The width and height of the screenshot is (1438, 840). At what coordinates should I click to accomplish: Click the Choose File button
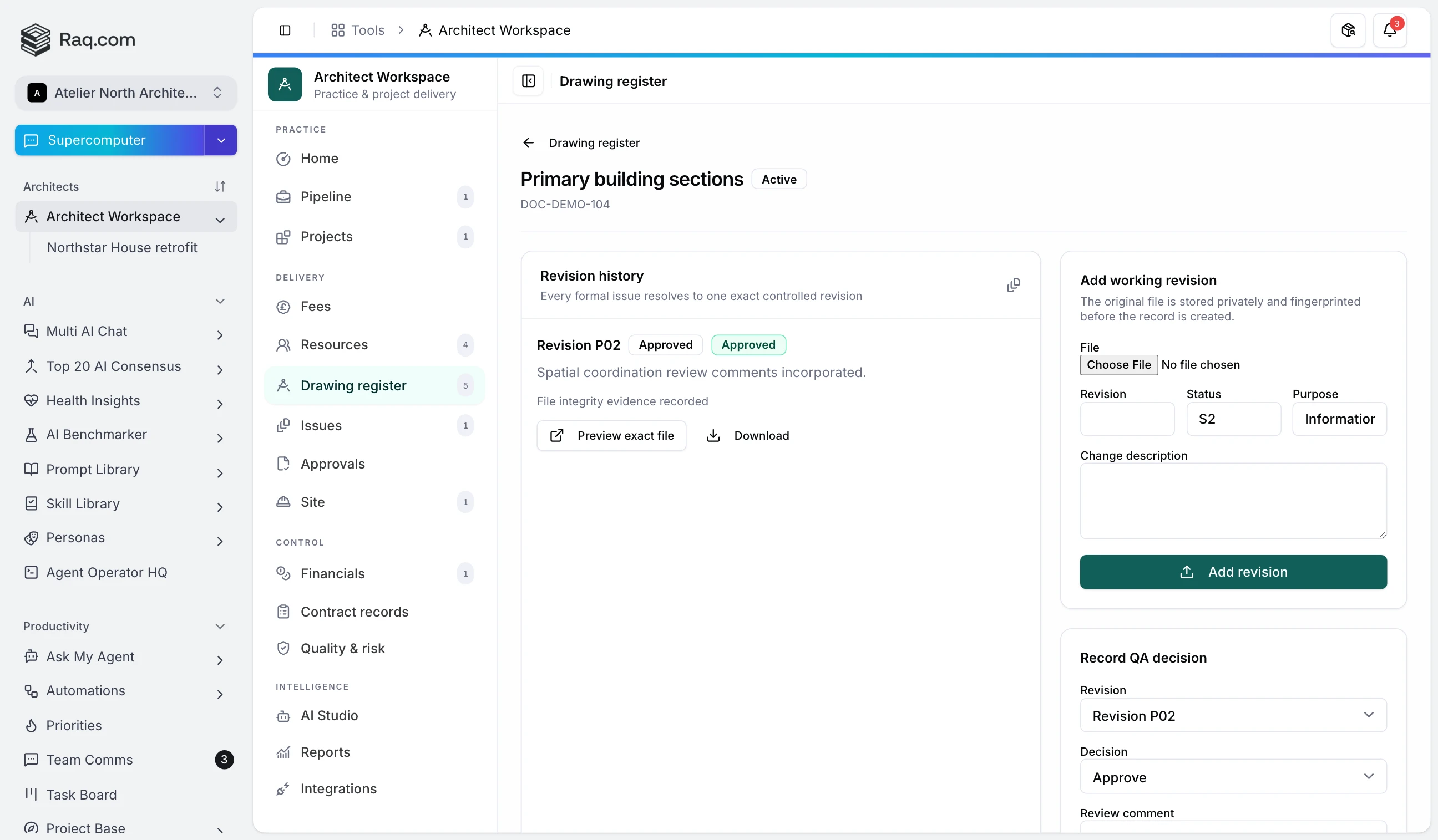click(x=1118, y=365)
